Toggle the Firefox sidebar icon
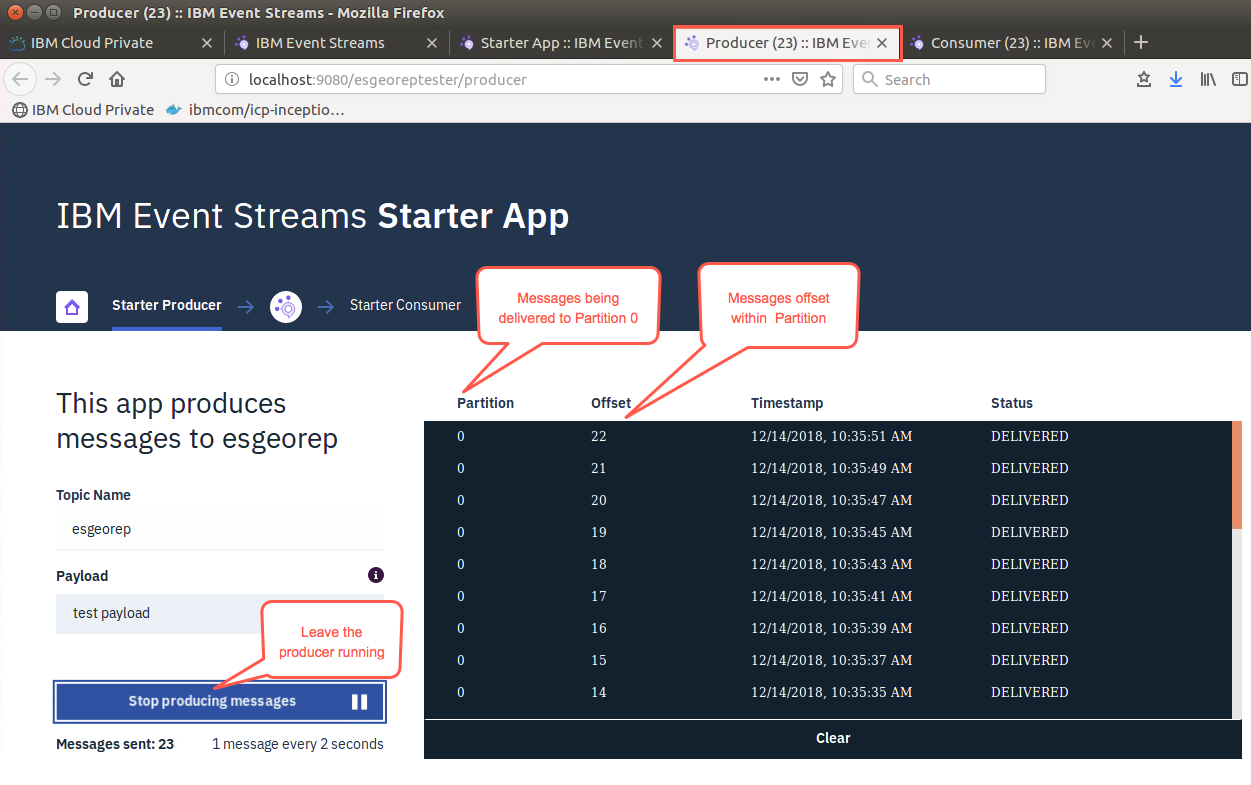Screen dimensions: 1251x785 point(1239,79)
